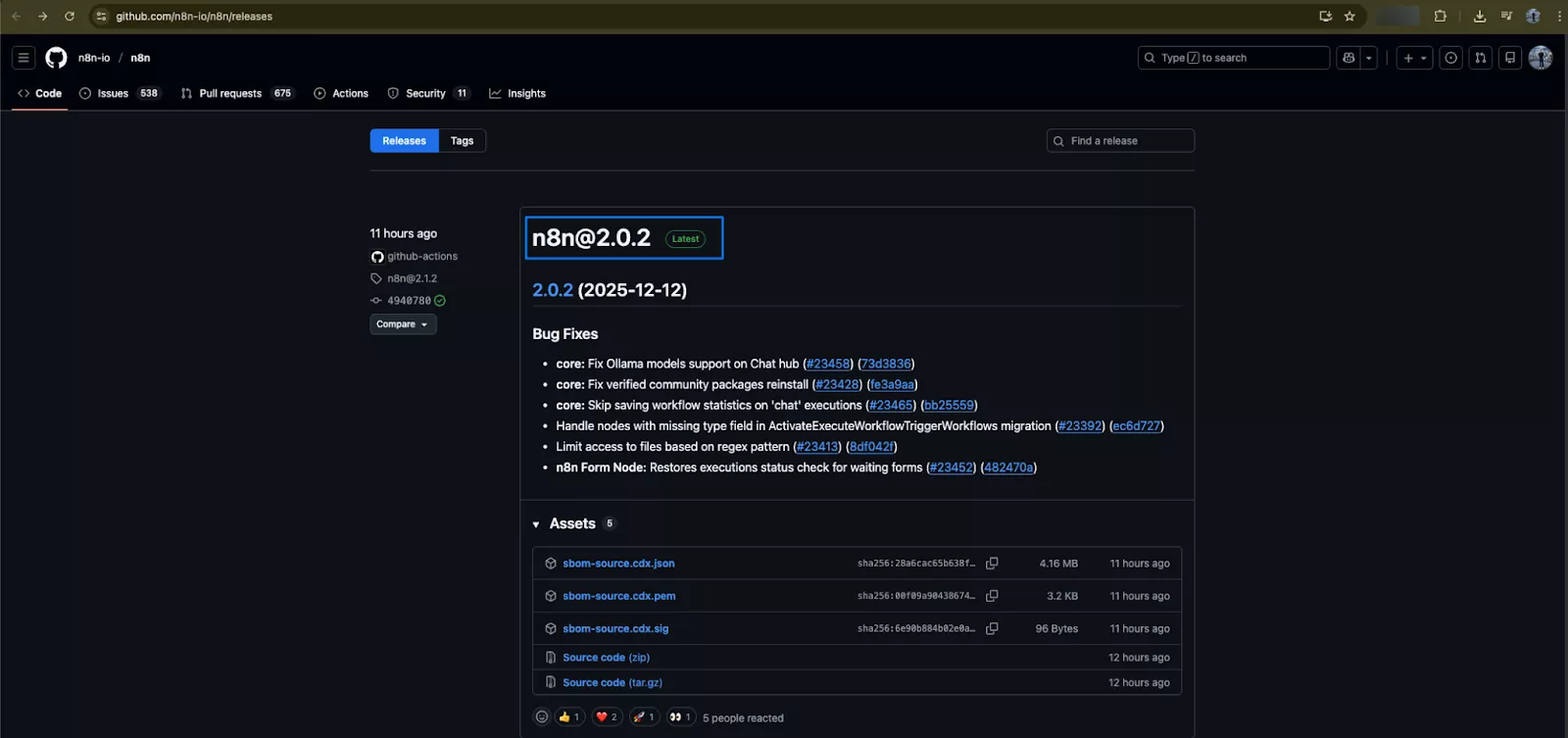The width and height of the screenshot is (1568, 738).
Task: Open the issues icon in header
Action: point(1451,58)
